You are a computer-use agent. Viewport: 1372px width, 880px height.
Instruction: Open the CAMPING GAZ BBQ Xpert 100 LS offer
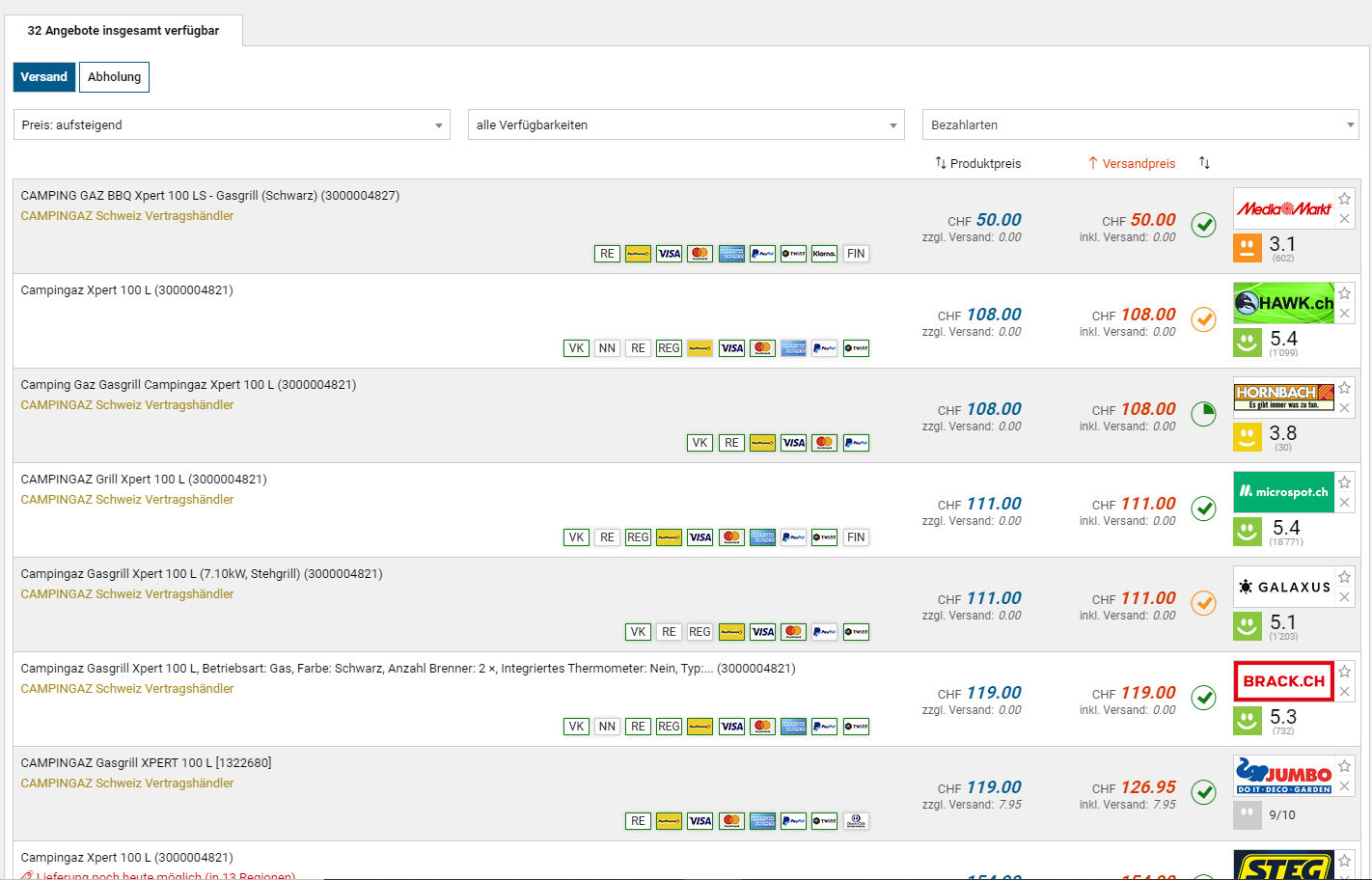tap(210, 196)
